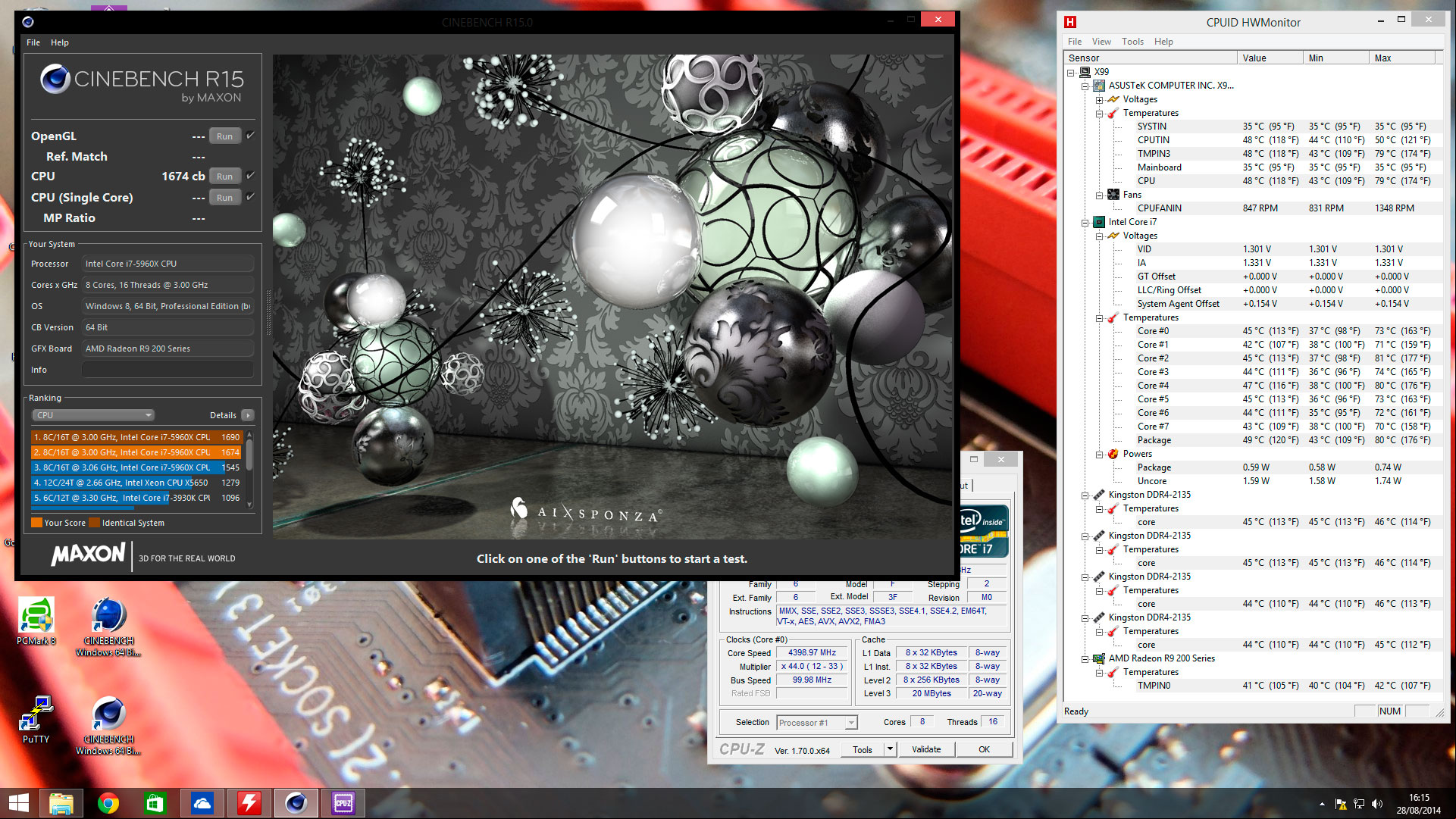The height and width of the screenshot is (819, 1456).
Task: Open the CPU-Z Tools dropdown arrow
Action: pos(891,749)
